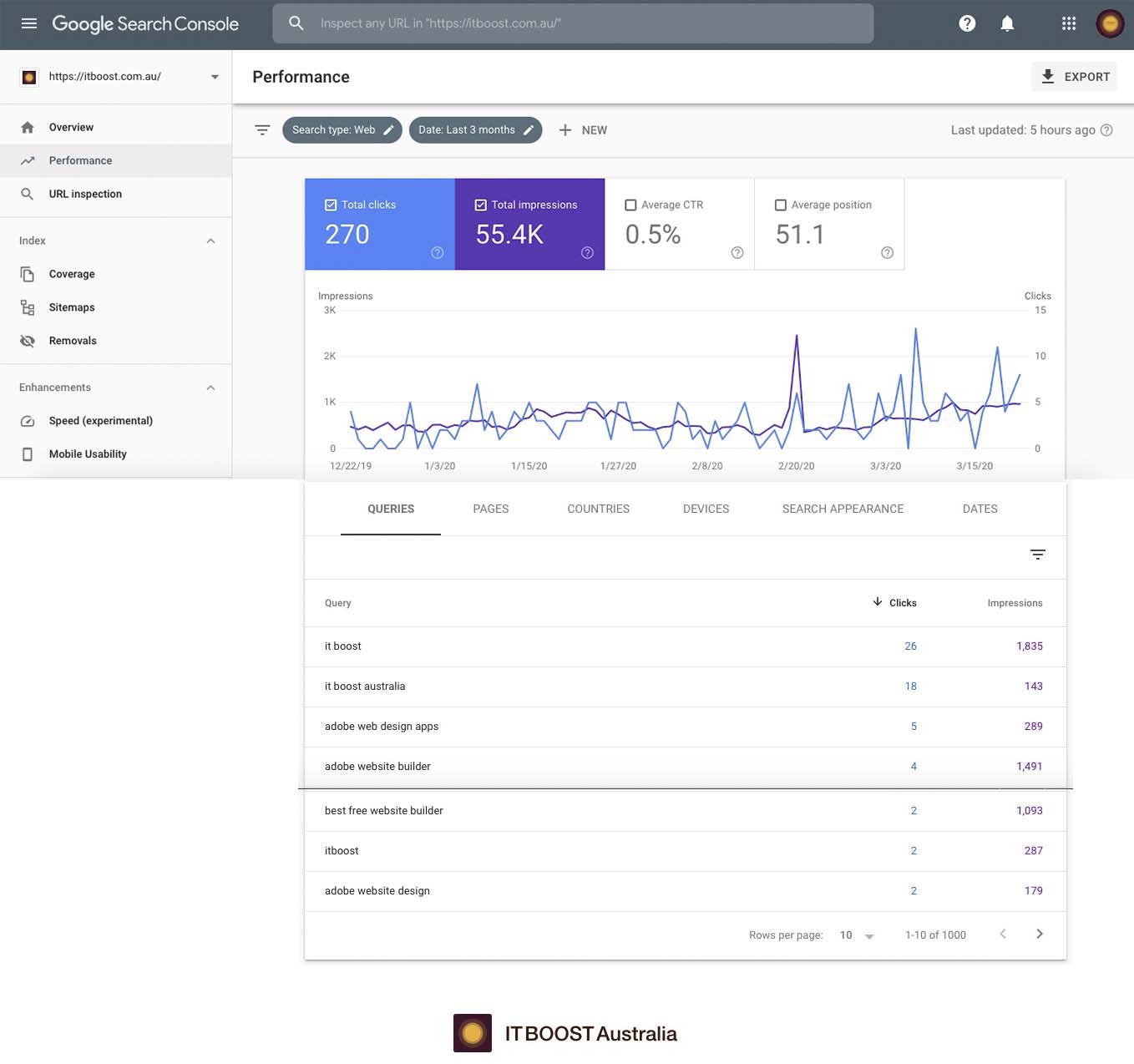The width and height of the screenshot is (1134, 1064).
Task: Collapse the Index section
Action: 211,241
